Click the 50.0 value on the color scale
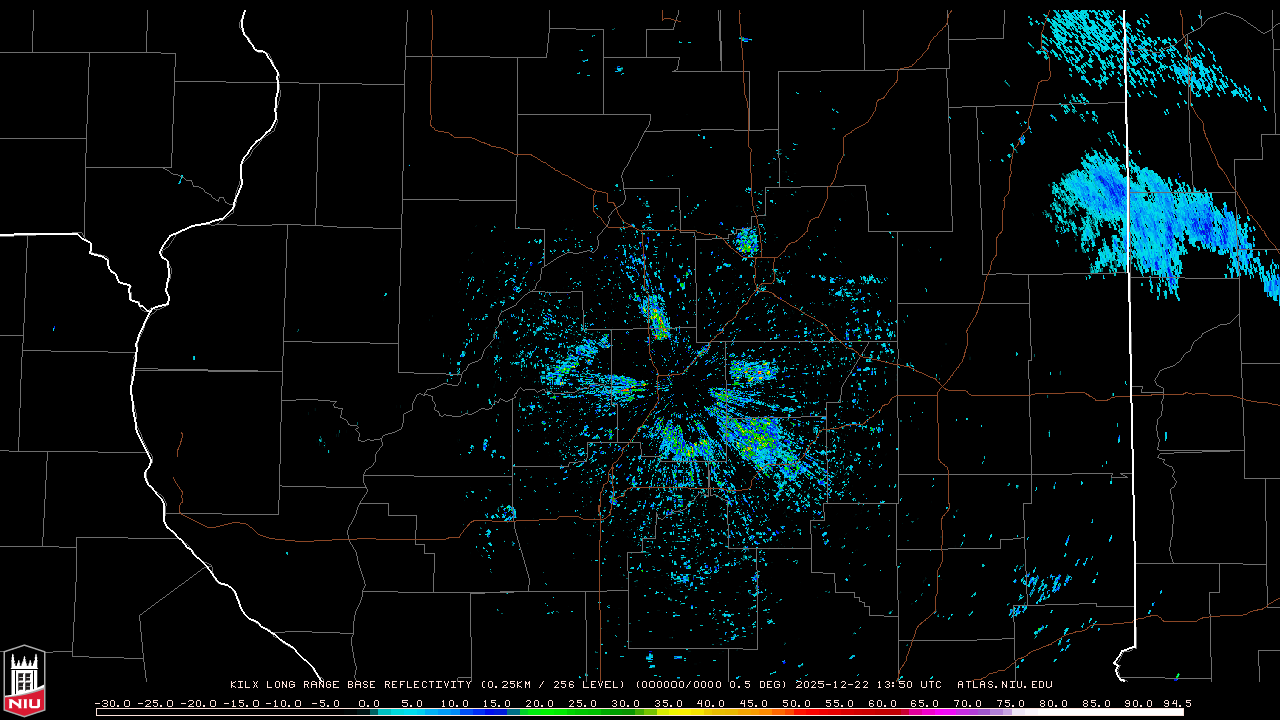The image size is (1280, 720). pyautogui.click(x=797, y=703)
